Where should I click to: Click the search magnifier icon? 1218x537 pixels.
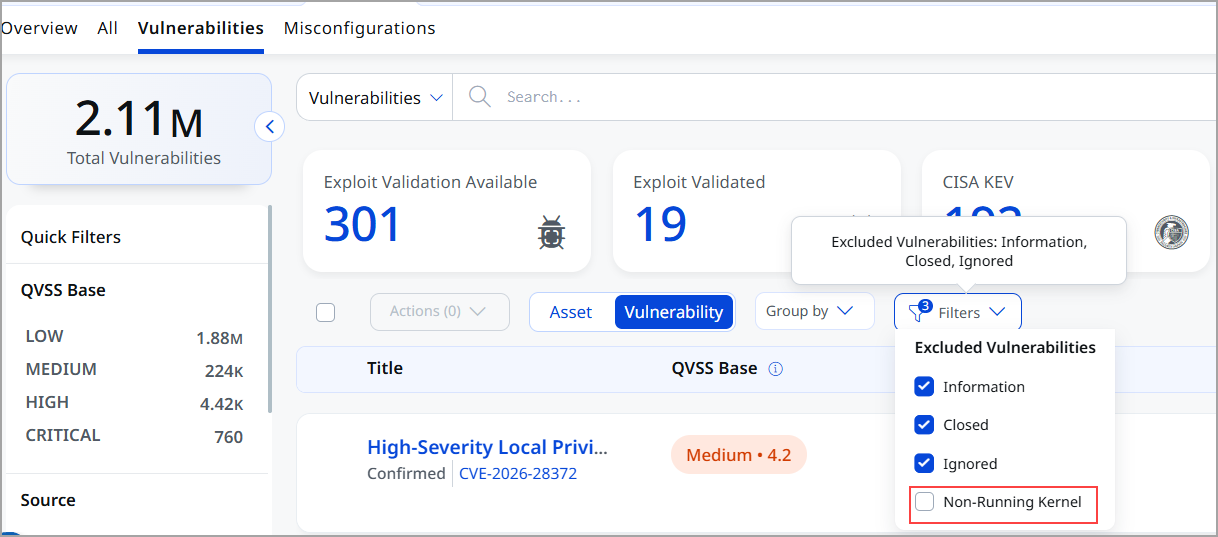tap(479, 97)
